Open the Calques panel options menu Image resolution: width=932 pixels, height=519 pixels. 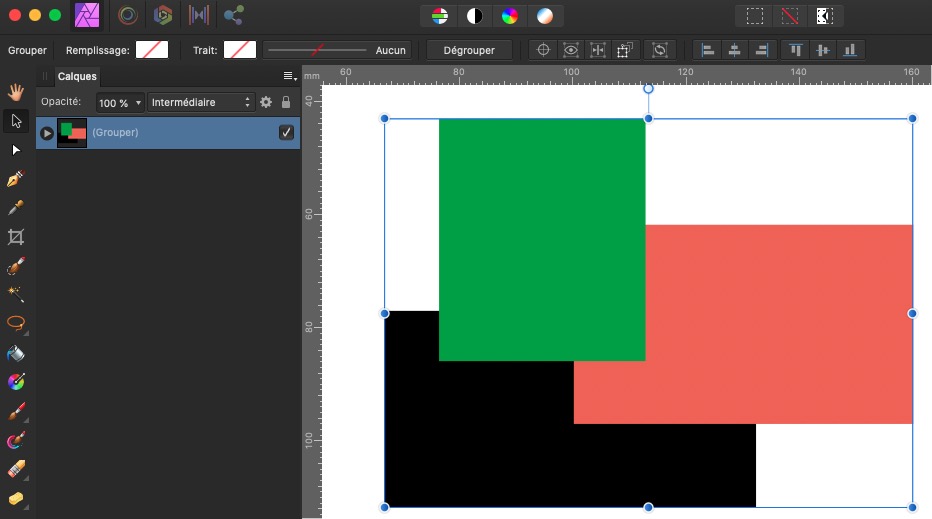click(x=289, y=76)
